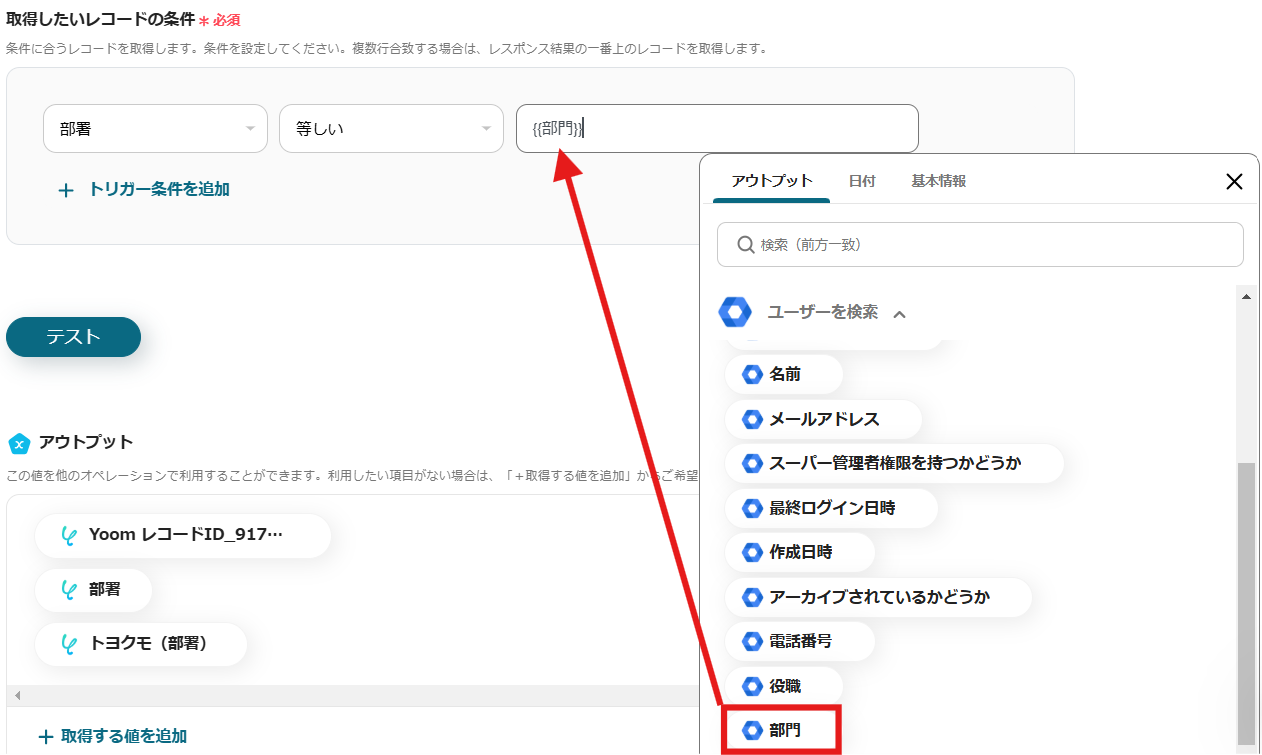
Task: Close the output picker panel
Action: pyautogui.click(x=1234, y=181)
